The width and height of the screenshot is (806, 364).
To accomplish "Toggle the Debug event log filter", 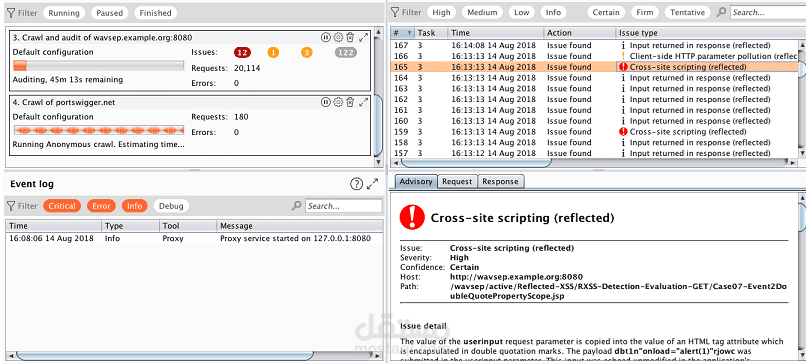I will click(x=171, y=206).
